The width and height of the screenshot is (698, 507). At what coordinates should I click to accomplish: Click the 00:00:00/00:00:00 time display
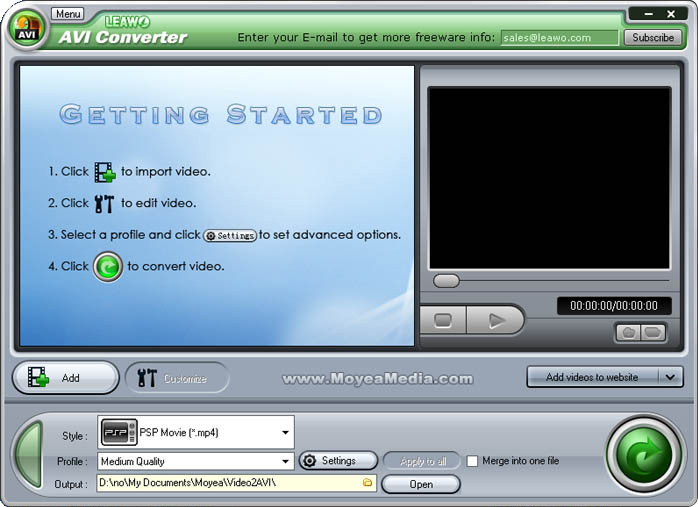coord(614,306)
